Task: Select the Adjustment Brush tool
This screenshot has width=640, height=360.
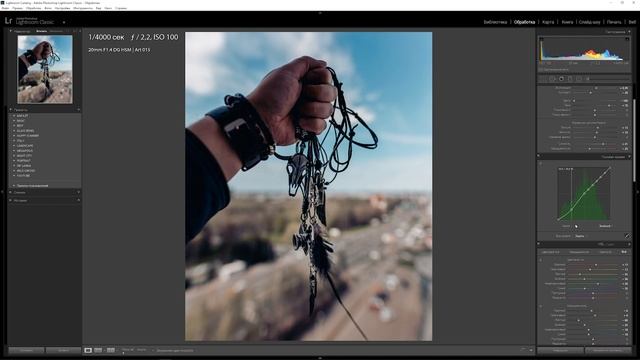Action: (588, 78)
